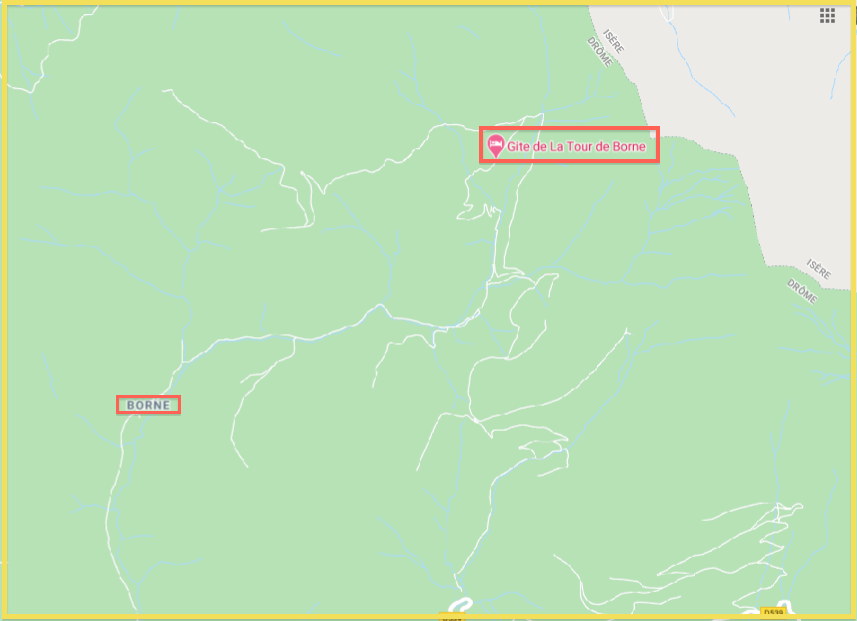Click the red highlight box around BORNE
The width and height of the screenshot is (857, 621).
[148, 405]
